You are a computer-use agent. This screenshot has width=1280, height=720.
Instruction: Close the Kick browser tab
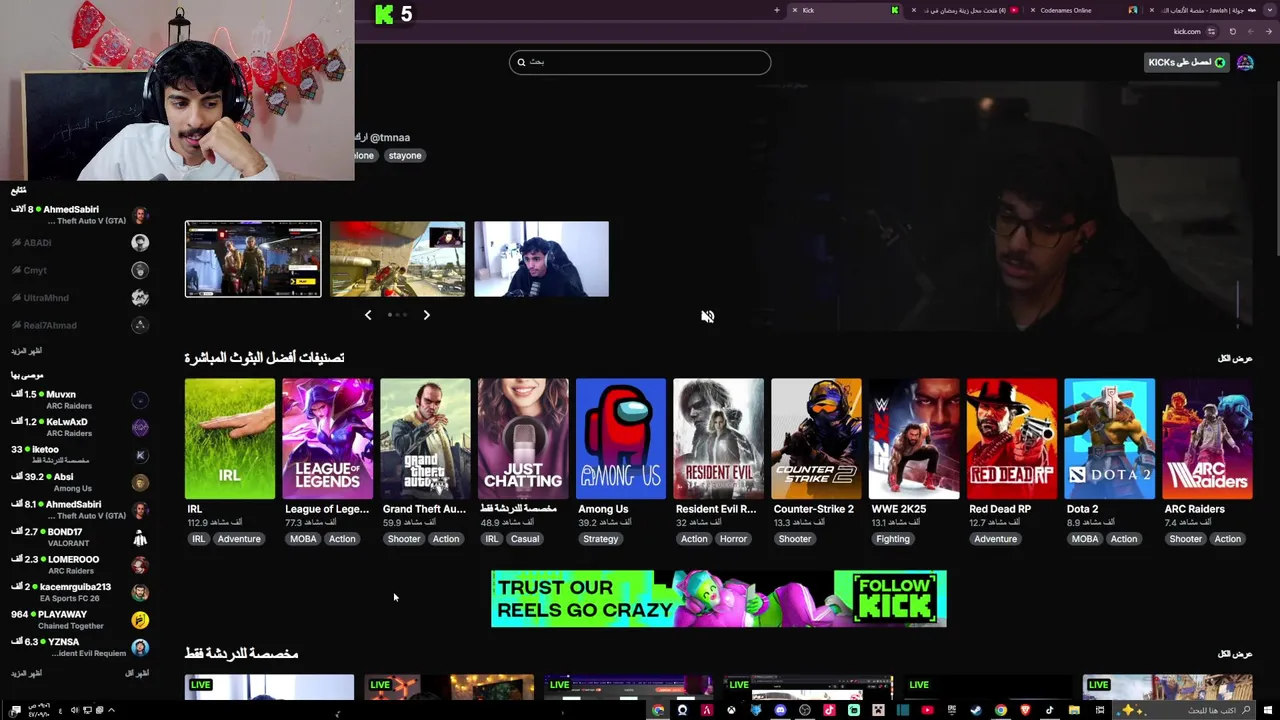tap(795, 10)
